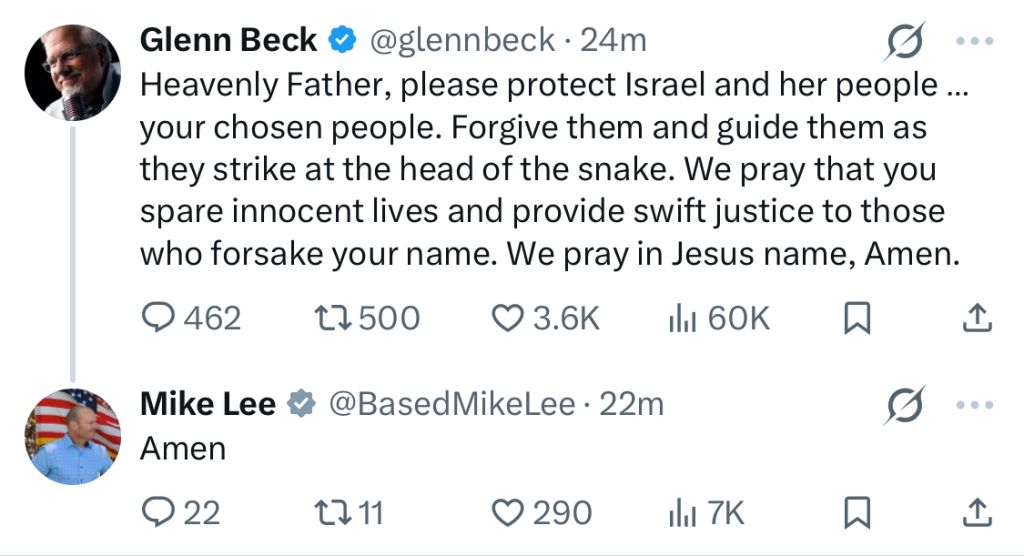
Task: Open more options for Glenn Beck's post
Action: pos(974,41)
